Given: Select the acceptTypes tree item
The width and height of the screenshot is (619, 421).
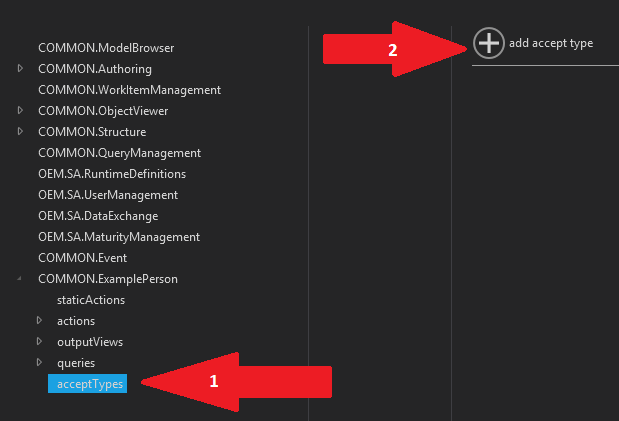Looking at the screenshot, I should click(x=87, y=383).
